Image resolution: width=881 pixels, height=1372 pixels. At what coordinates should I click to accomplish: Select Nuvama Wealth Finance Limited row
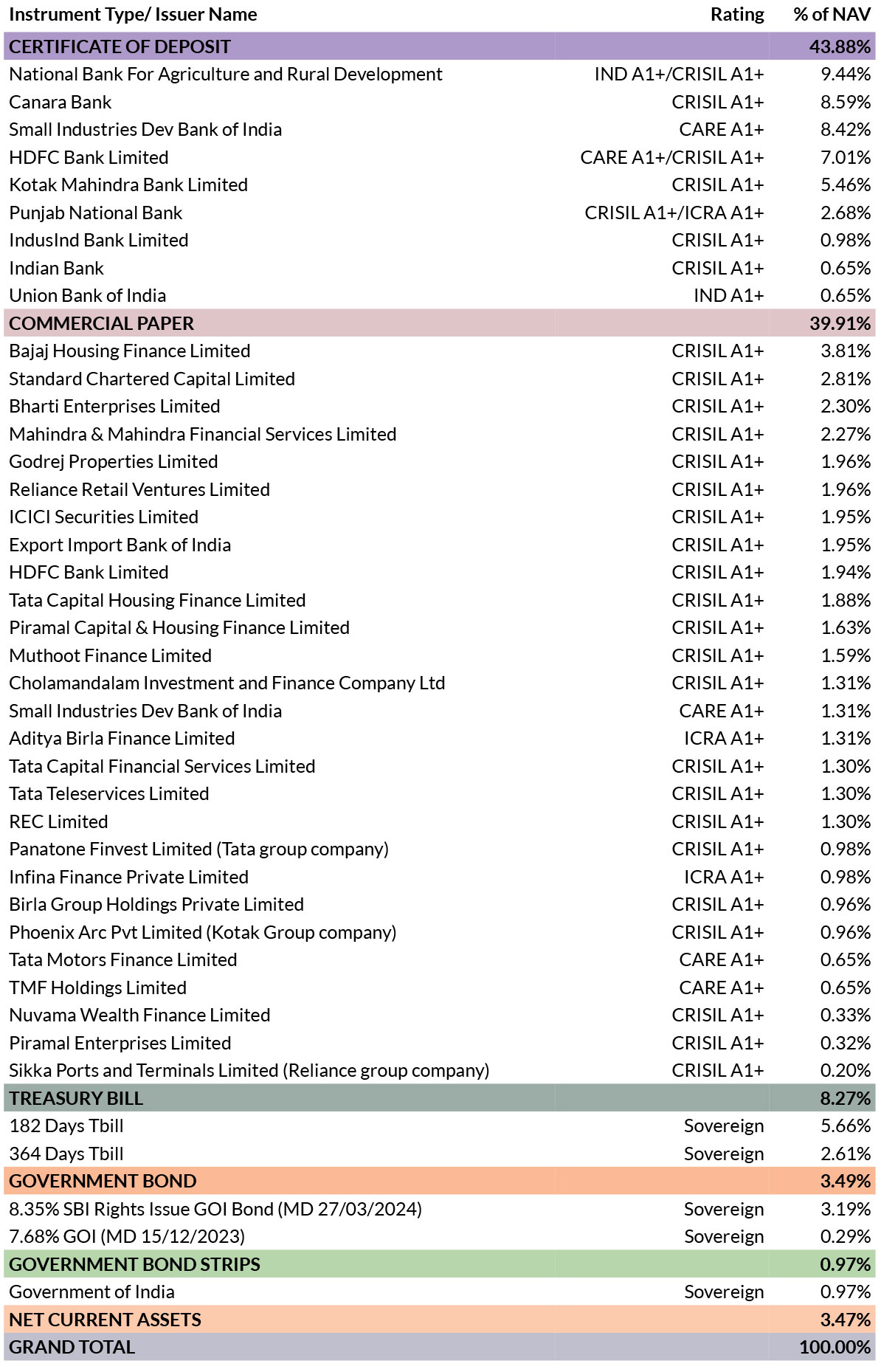tap(440, 1015)
